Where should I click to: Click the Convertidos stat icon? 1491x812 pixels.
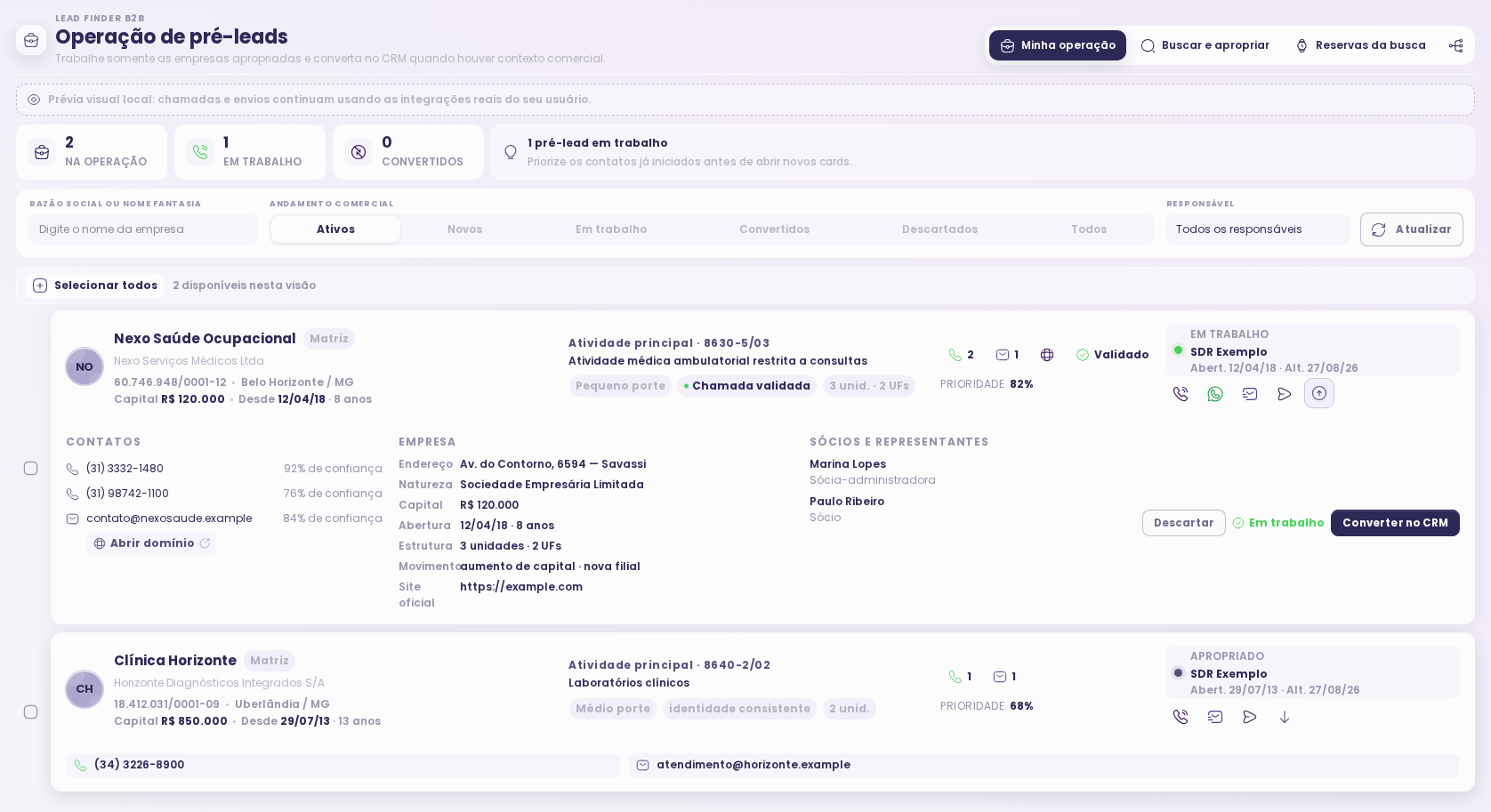359,152
